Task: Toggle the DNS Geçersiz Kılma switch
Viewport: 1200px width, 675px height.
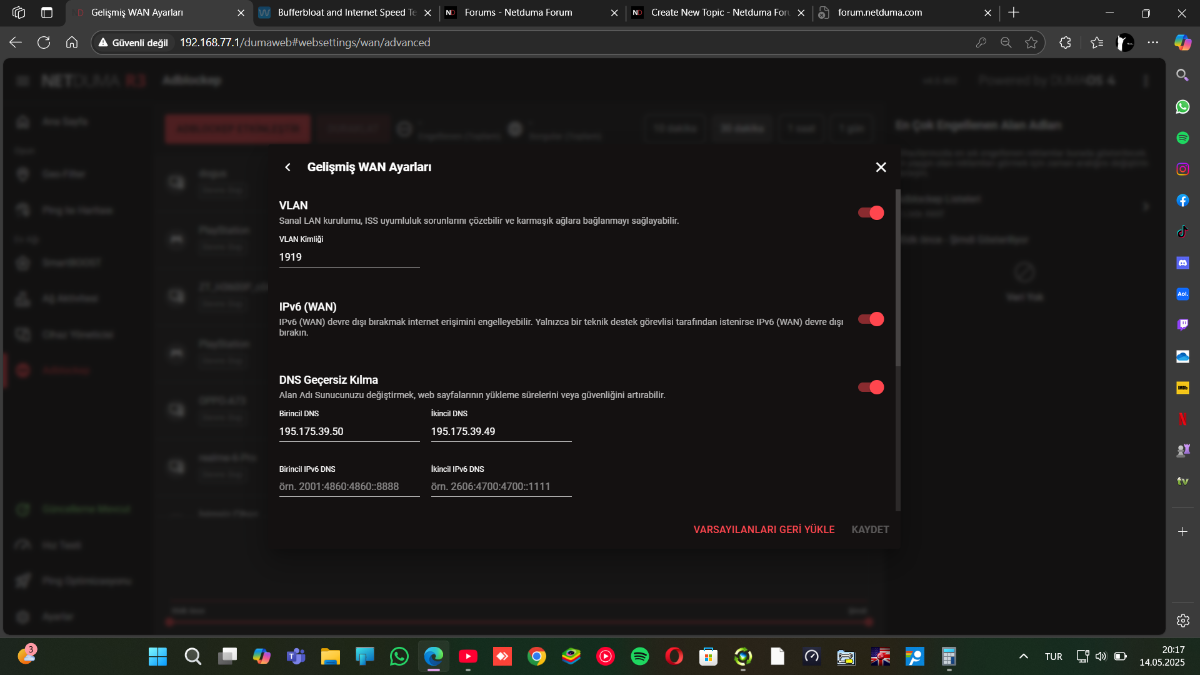Action: tap(871, 387)
